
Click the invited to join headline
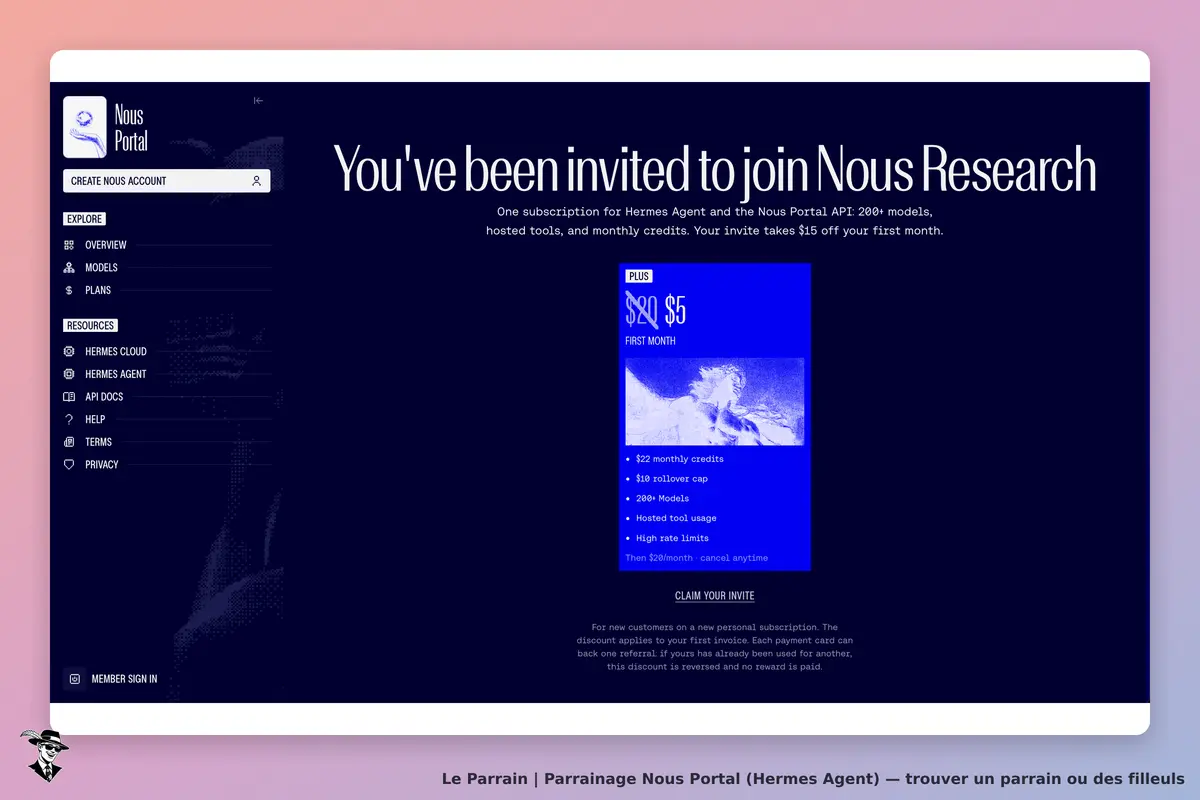pos(714,168)
